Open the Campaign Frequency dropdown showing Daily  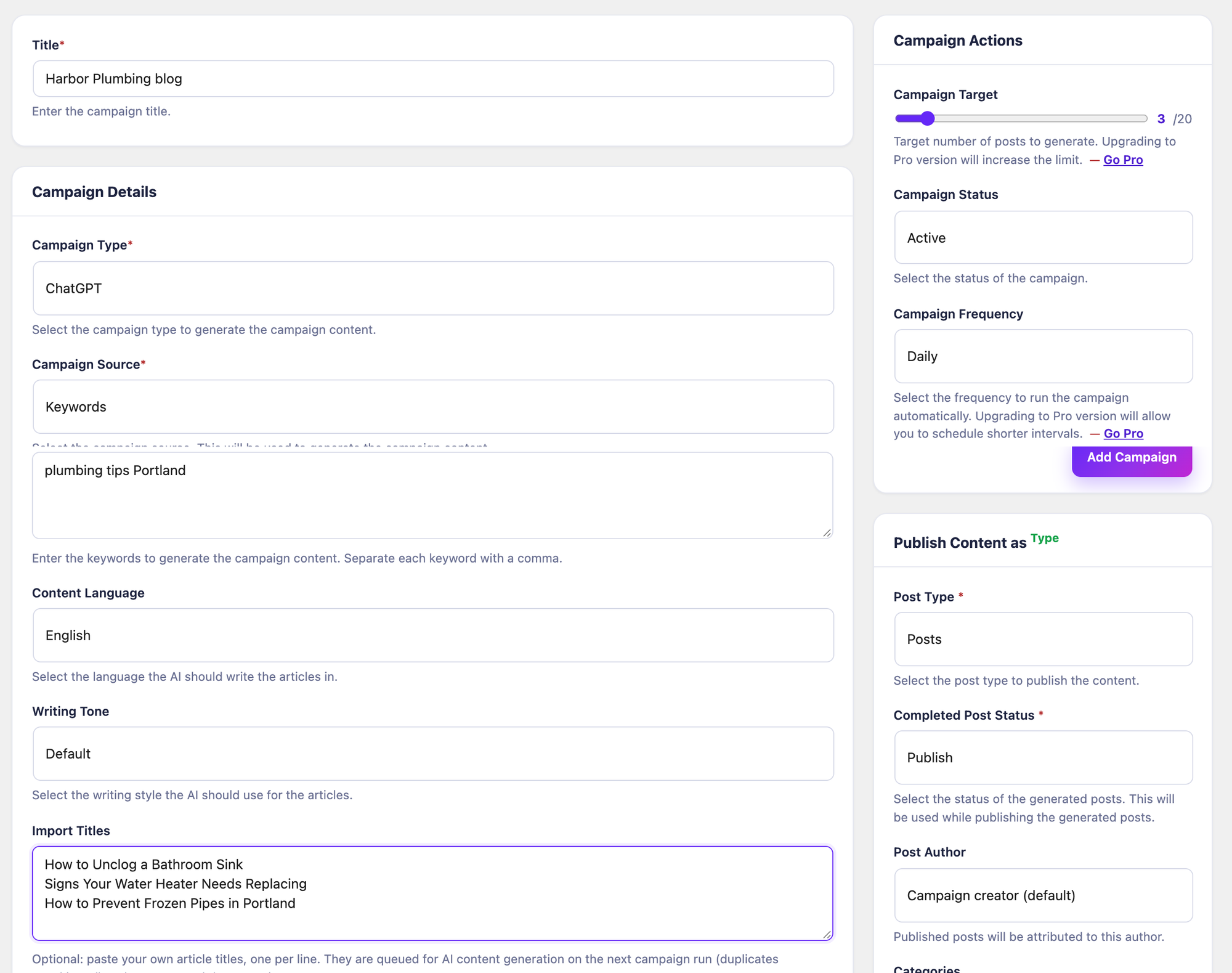tap(1044, 356)
